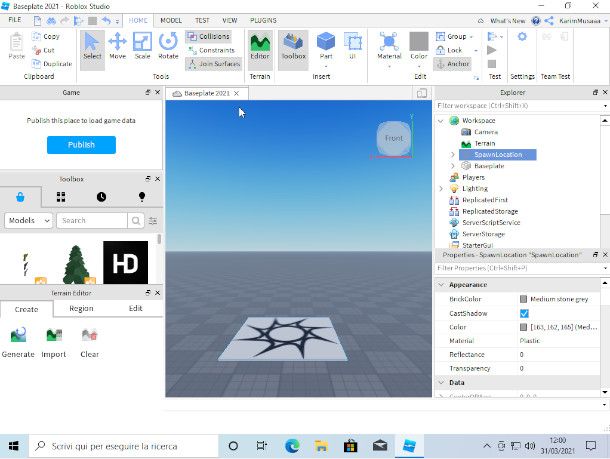610x459 pixels.
Task: Open the Region tab in Terrain Editor
Action: (81, 308)
